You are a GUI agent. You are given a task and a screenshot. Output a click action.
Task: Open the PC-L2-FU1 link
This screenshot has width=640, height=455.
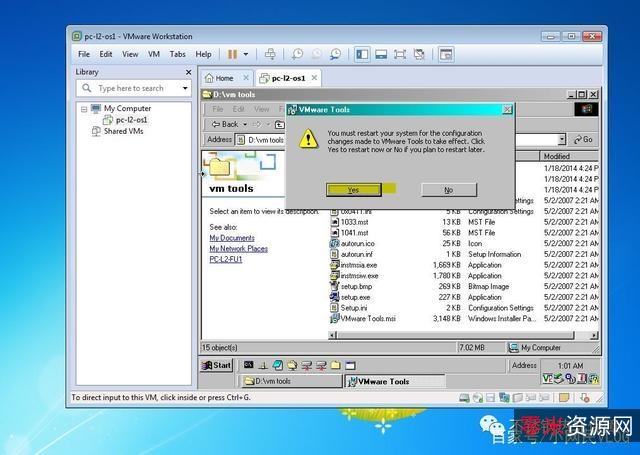click(x=226, y=260)
